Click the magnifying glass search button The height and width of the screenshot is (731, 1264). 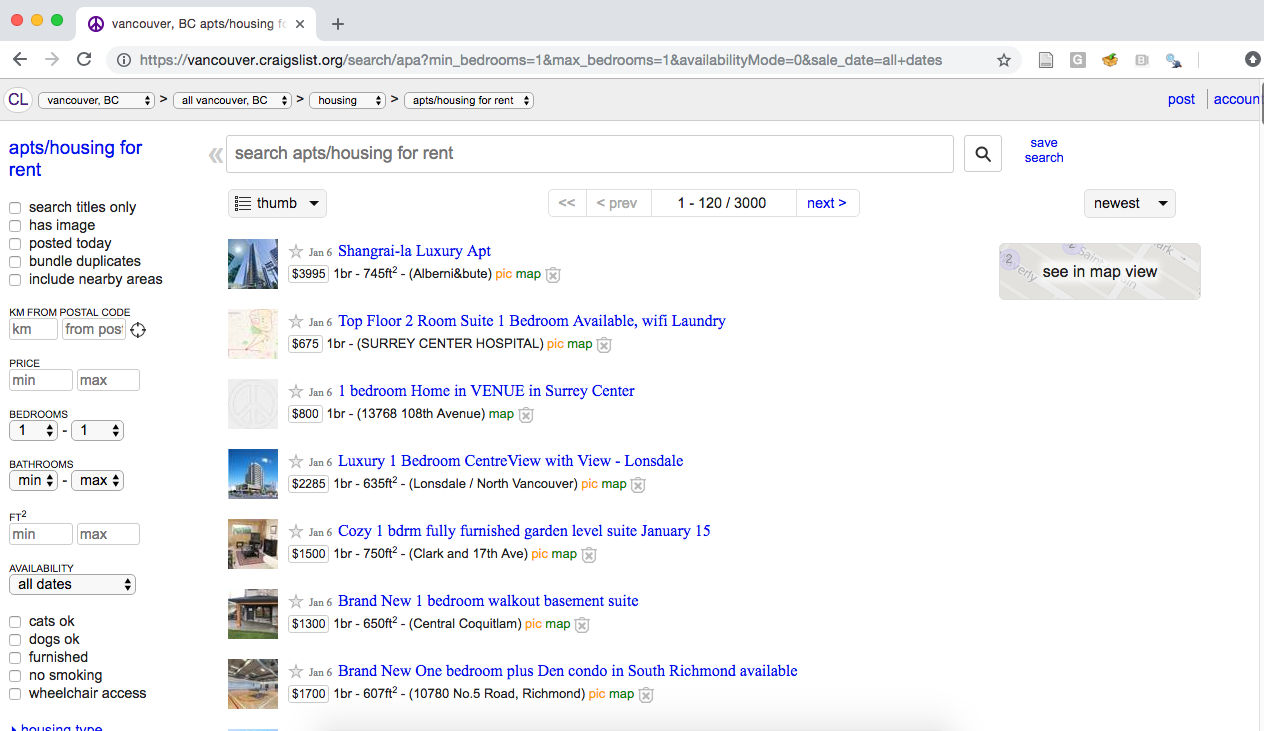pos(982,154)
